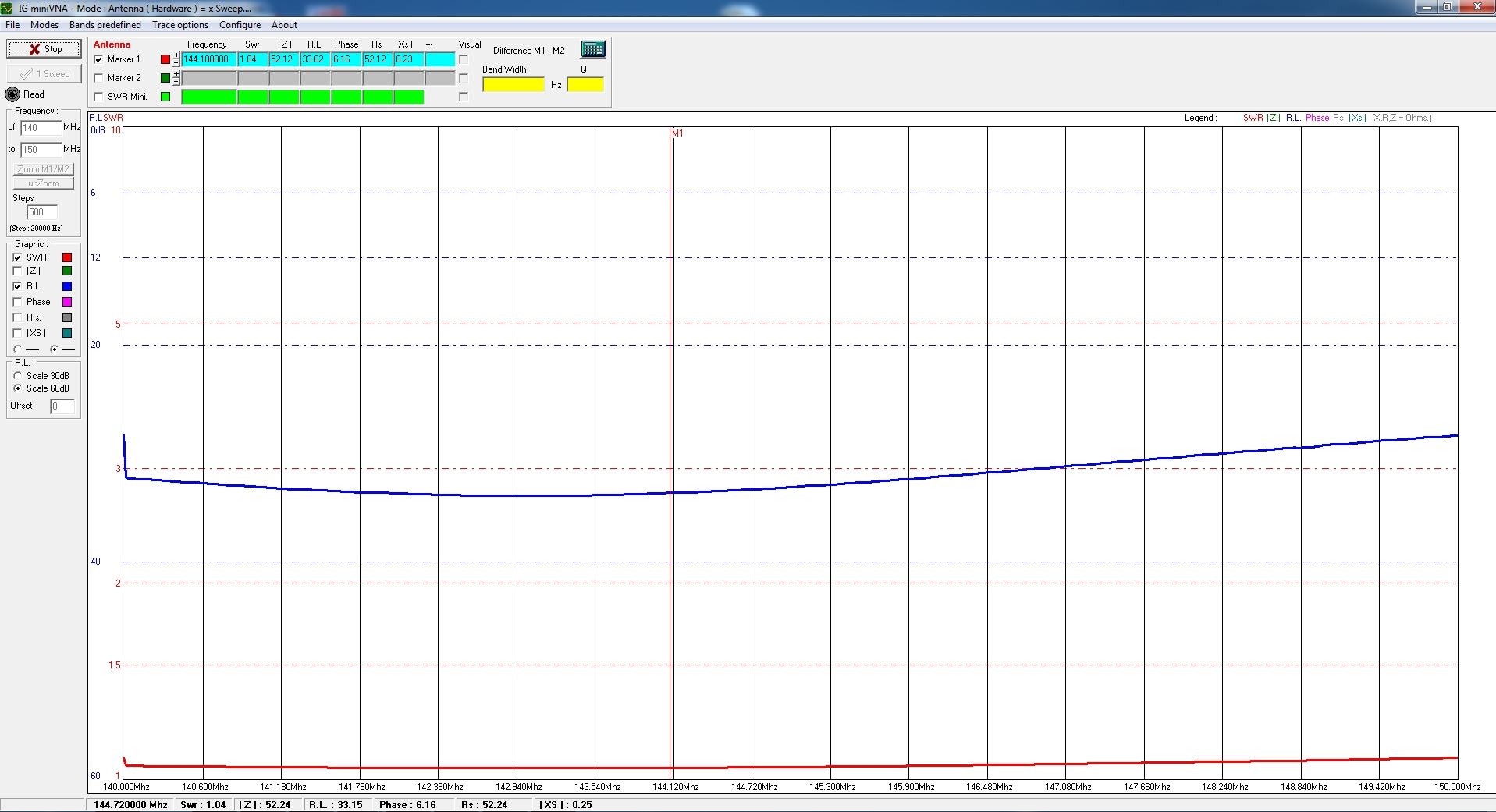This screenshot has height=812, width=1496.
Task: Click the dark green Marker 2 color square
Action: tap(165, 78)
